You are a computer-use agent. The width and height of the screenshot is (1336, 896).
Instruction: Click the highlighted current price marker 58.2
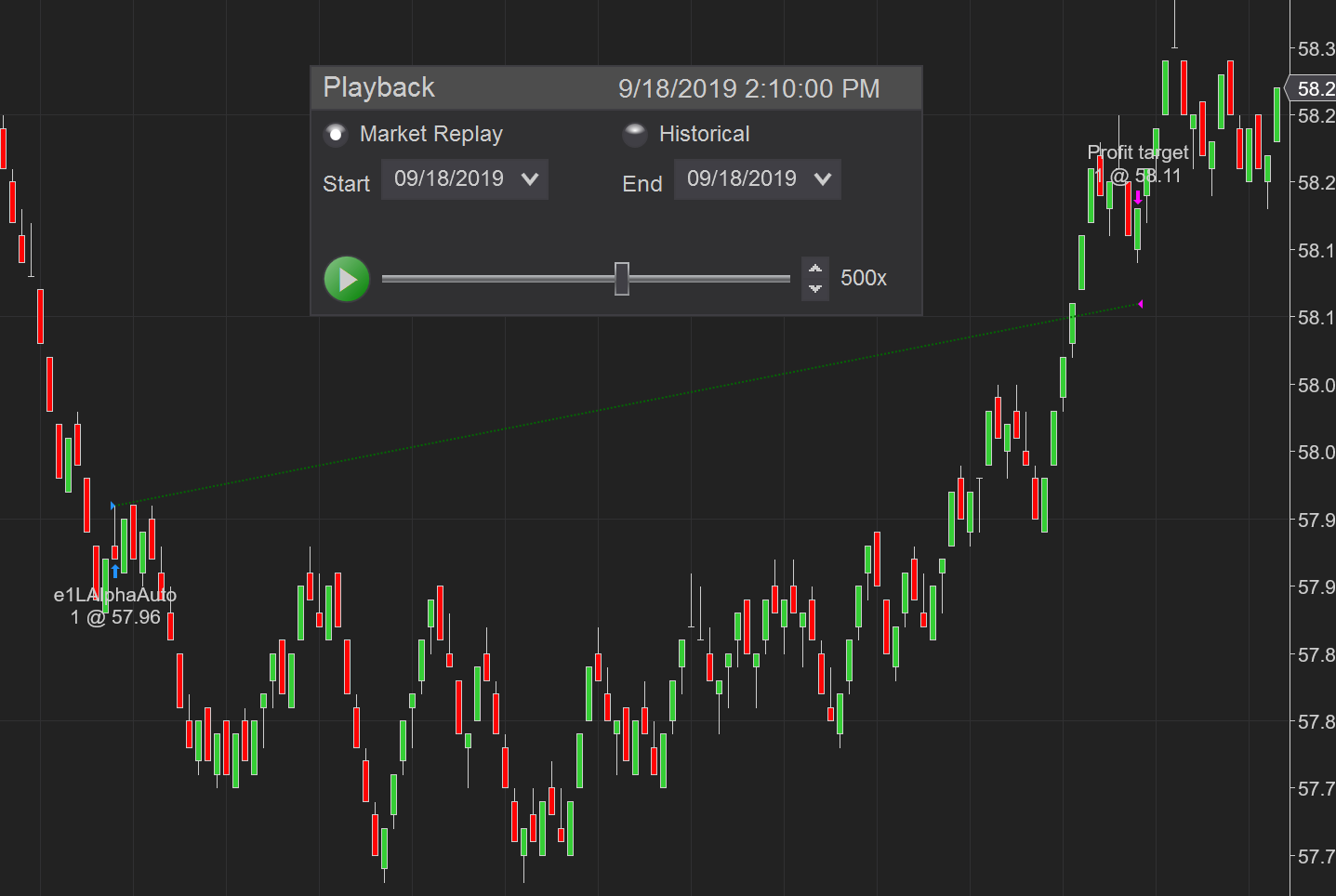click(x=1315, y=89)
